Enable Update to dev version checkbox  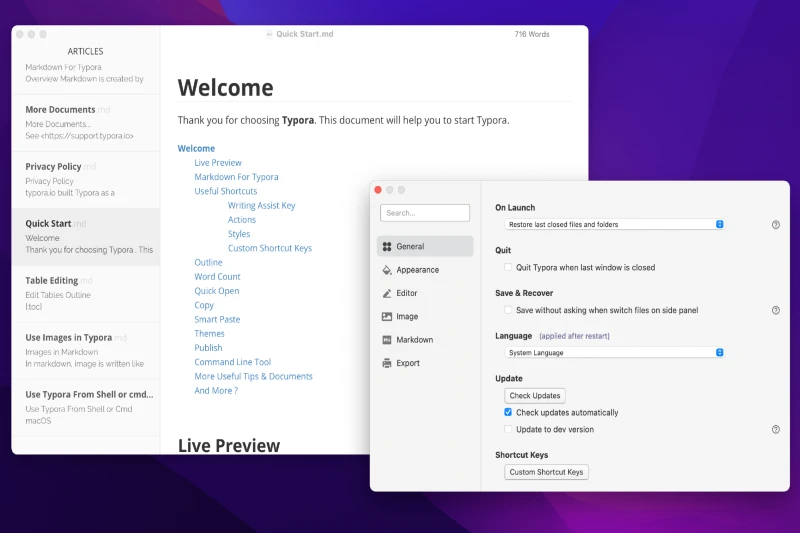pos(508,429)
